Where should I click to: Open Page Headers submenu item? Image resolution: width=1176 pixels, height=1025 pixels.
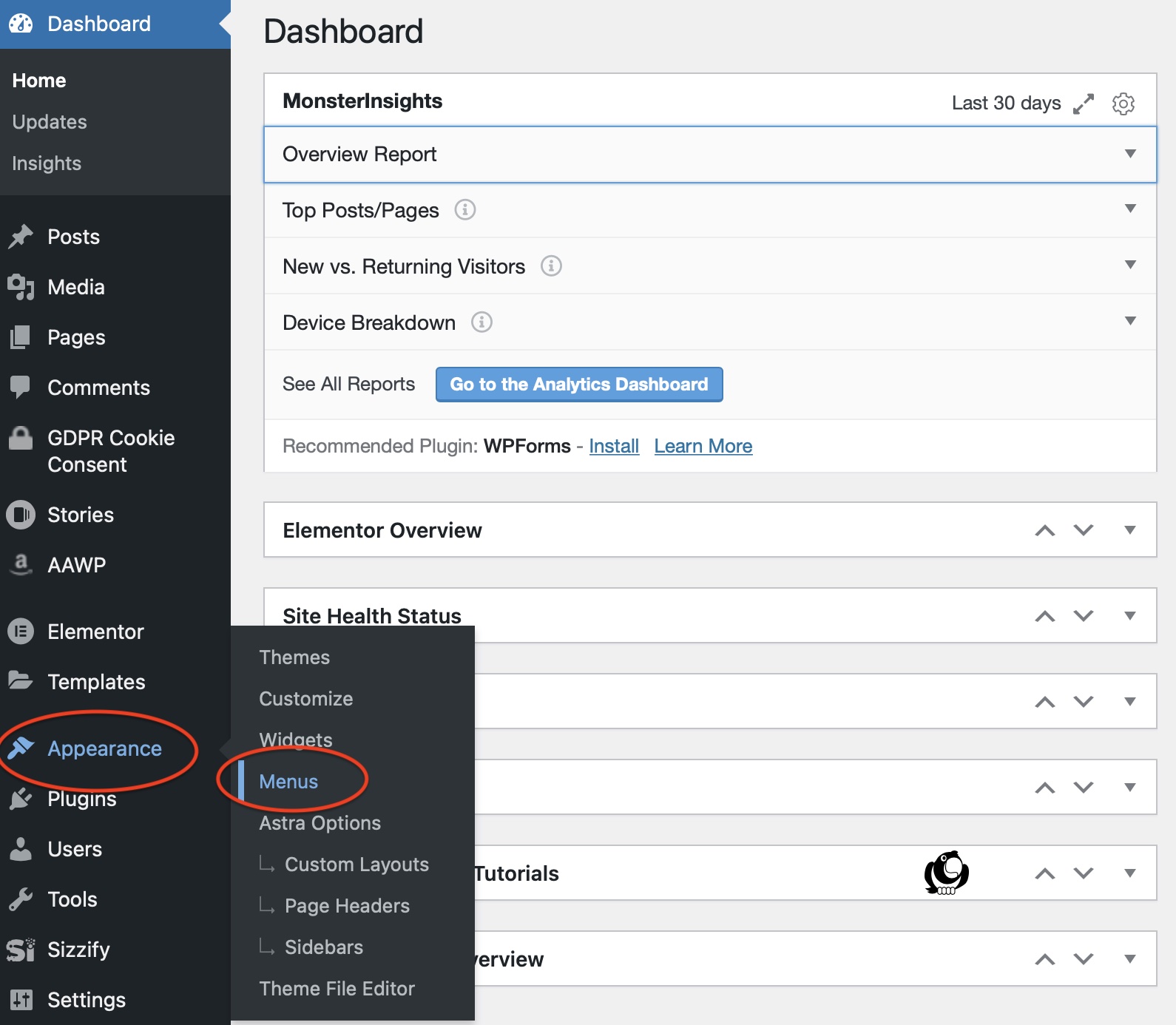(347, 906)
